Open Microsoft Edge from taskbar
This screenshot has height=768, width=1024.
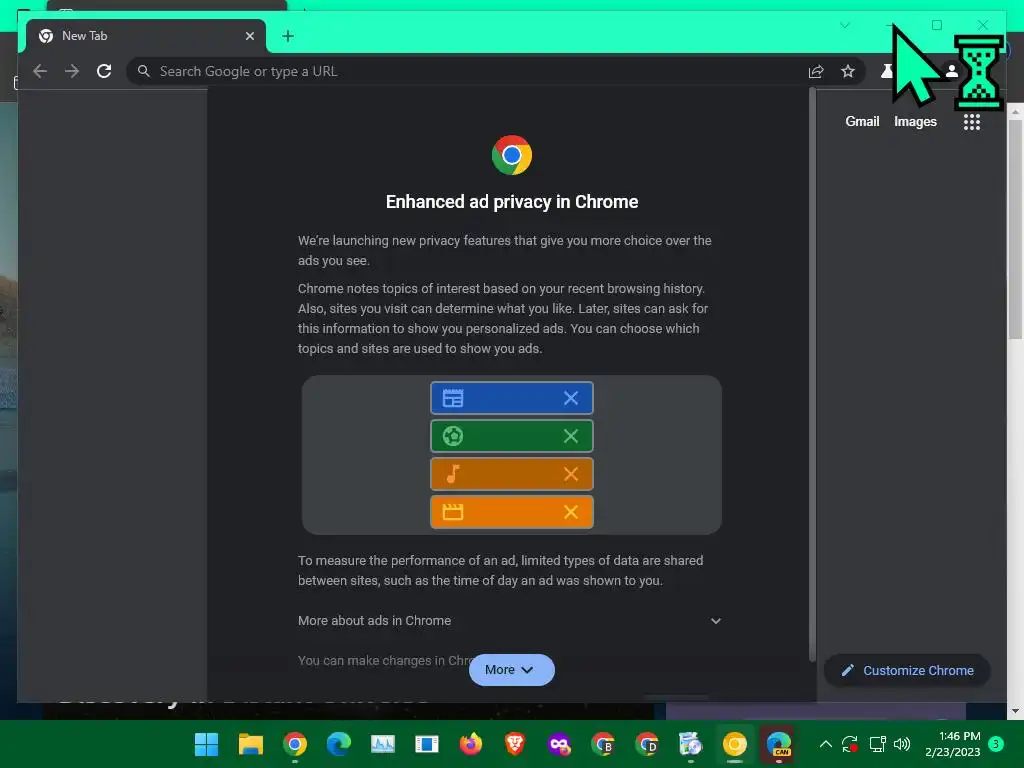339,744
